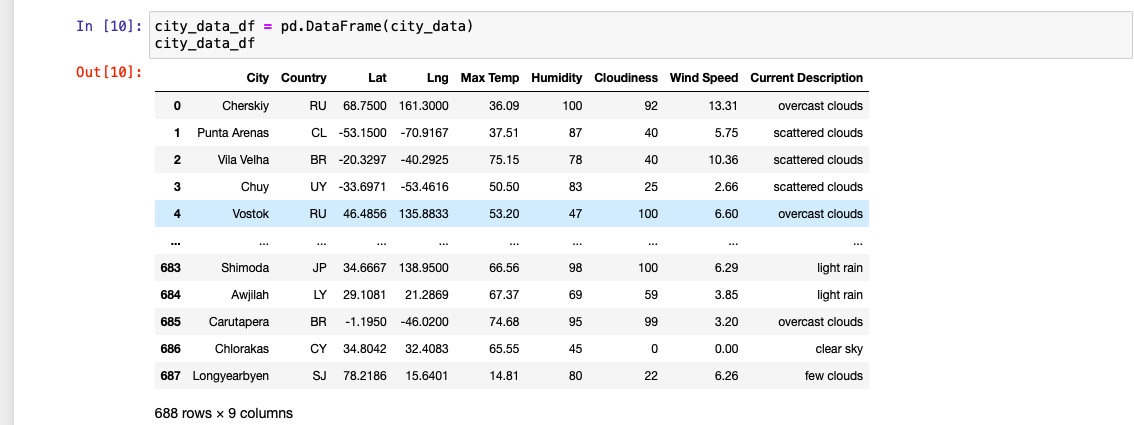Click the 688 rows × 9 columns summary
Viewport: 1134px width, 425px height.
tap(223, 413)
